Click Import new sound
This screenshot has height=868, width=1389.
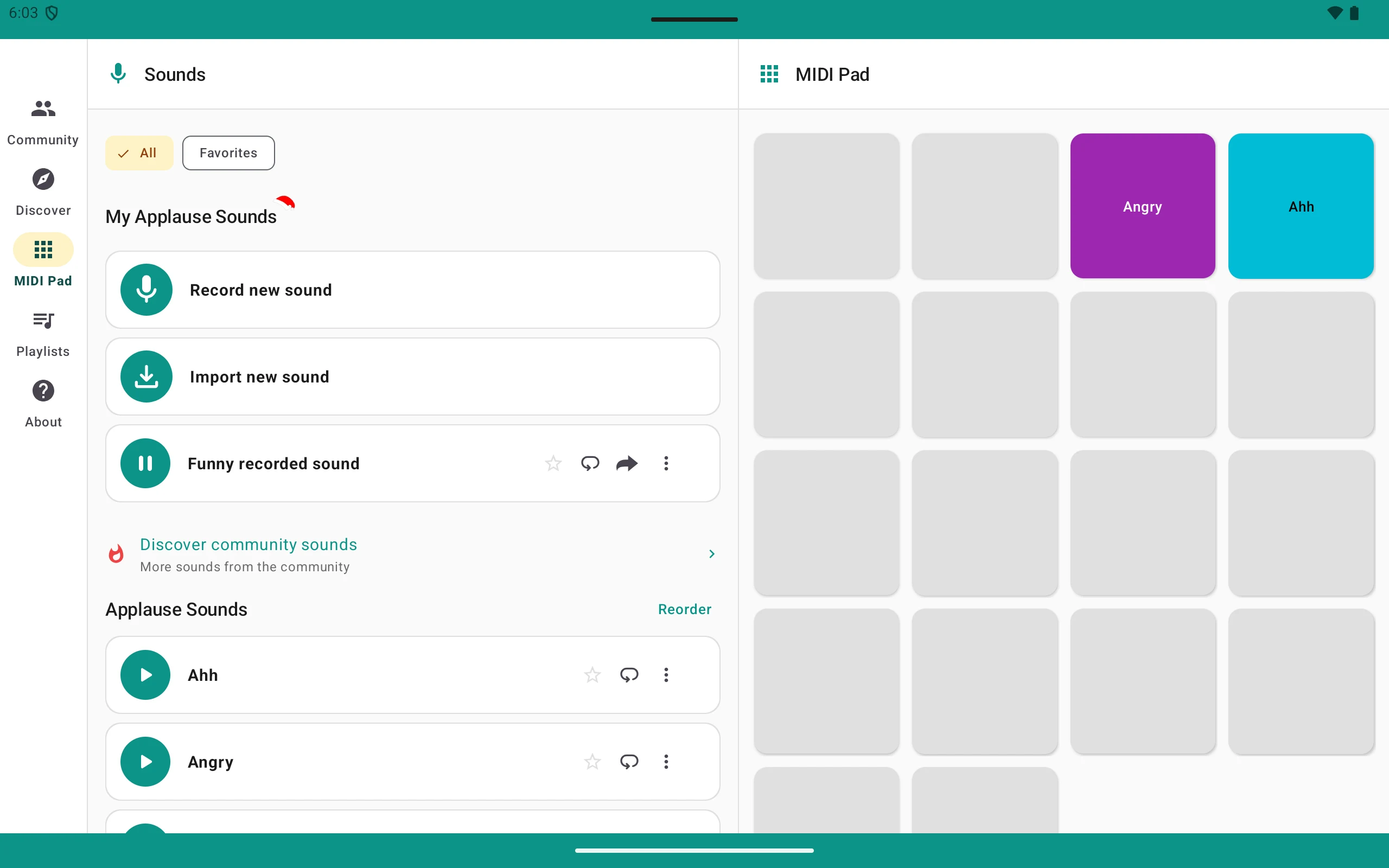413,376
